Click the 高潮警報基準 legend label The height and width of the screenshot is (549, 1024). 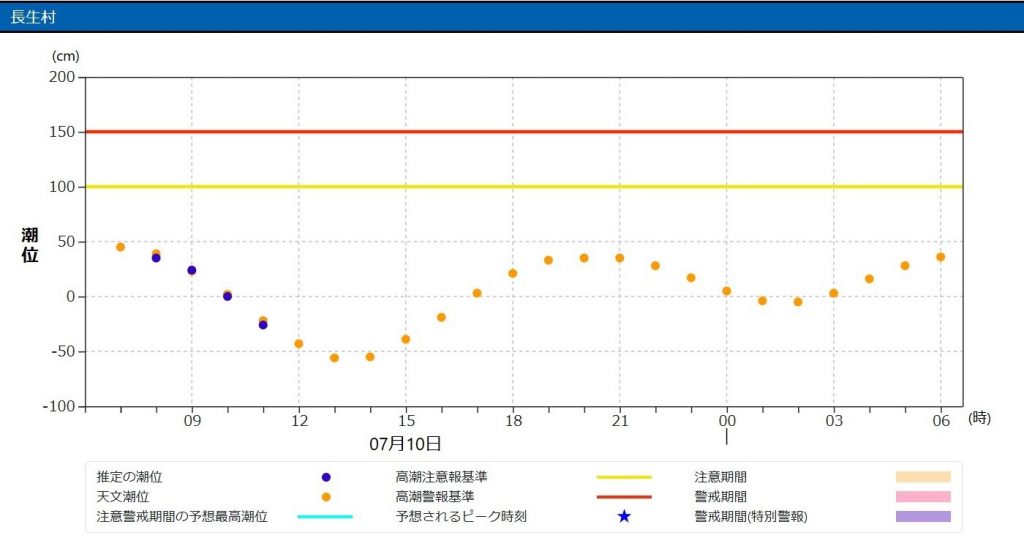[x=434, y=497]
